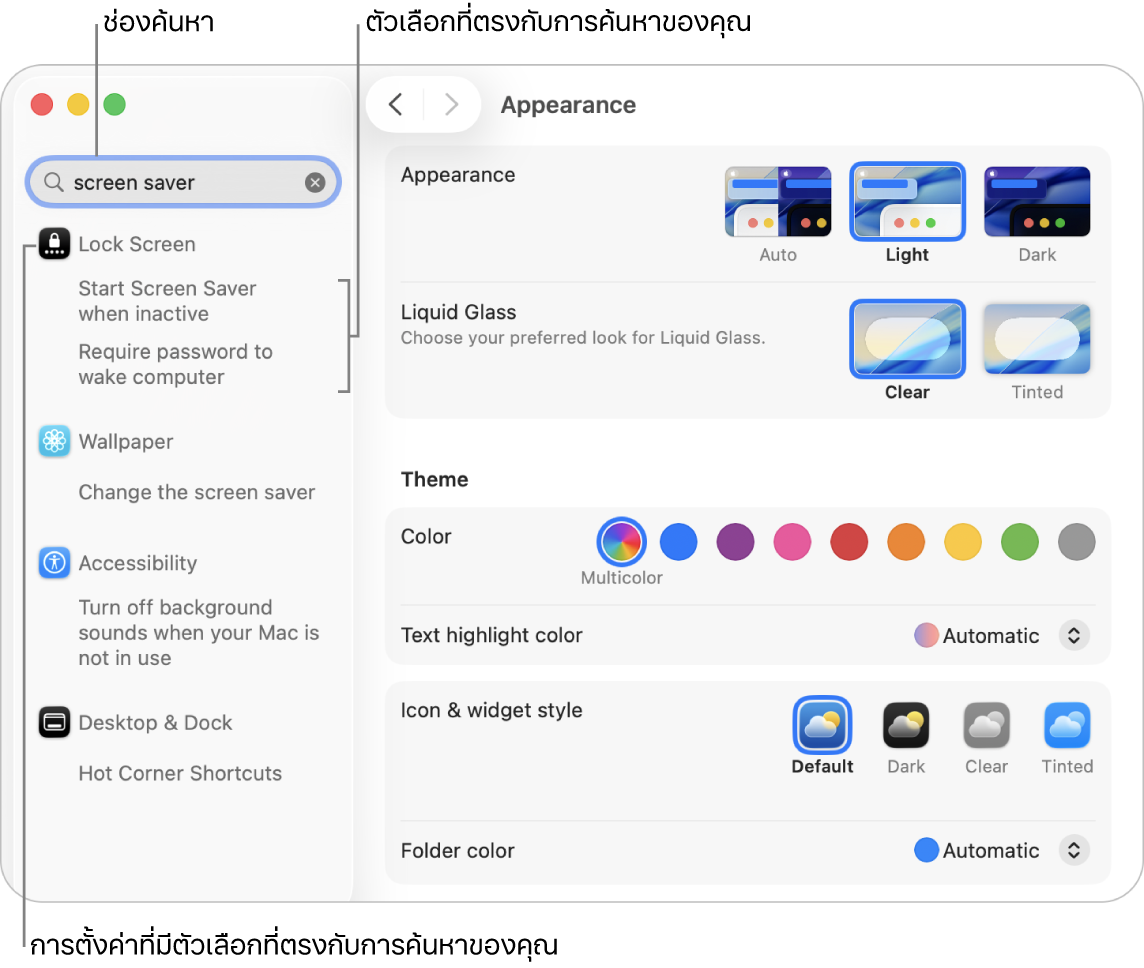The width and height of the screenshot is (1144, 968).
Task: Pick the purple theme color
Action: tap(735, 542)
